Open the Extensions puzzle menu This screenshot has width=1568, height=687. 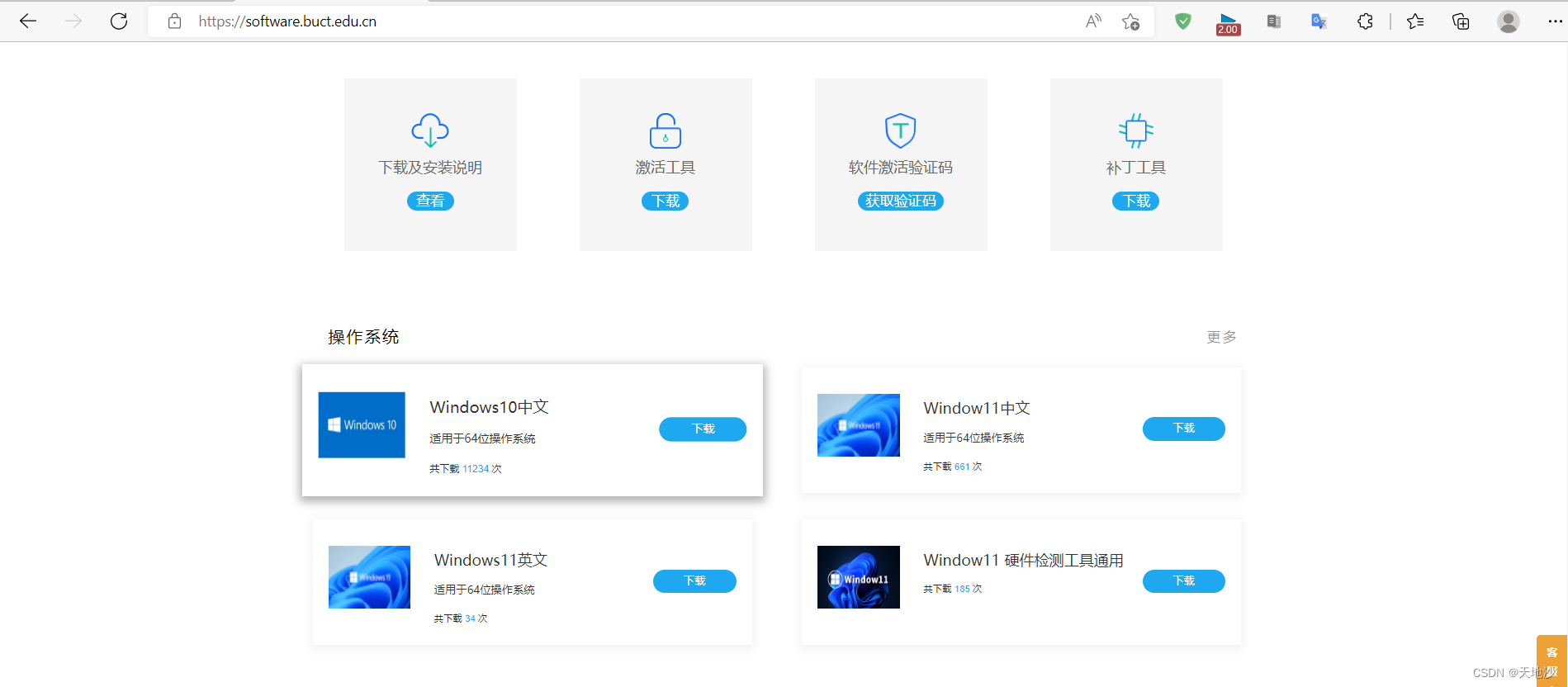click(x=1365, y=21)
